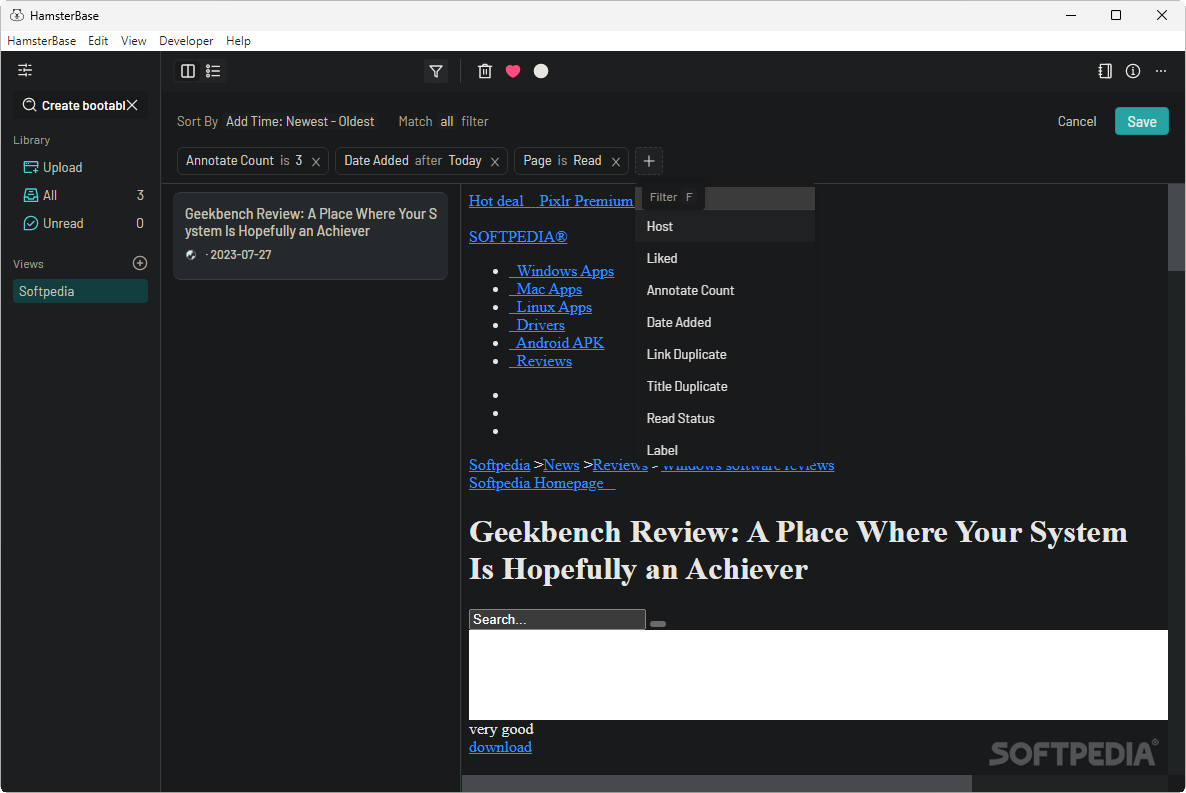Follow the News breadcrumb link

561,465
